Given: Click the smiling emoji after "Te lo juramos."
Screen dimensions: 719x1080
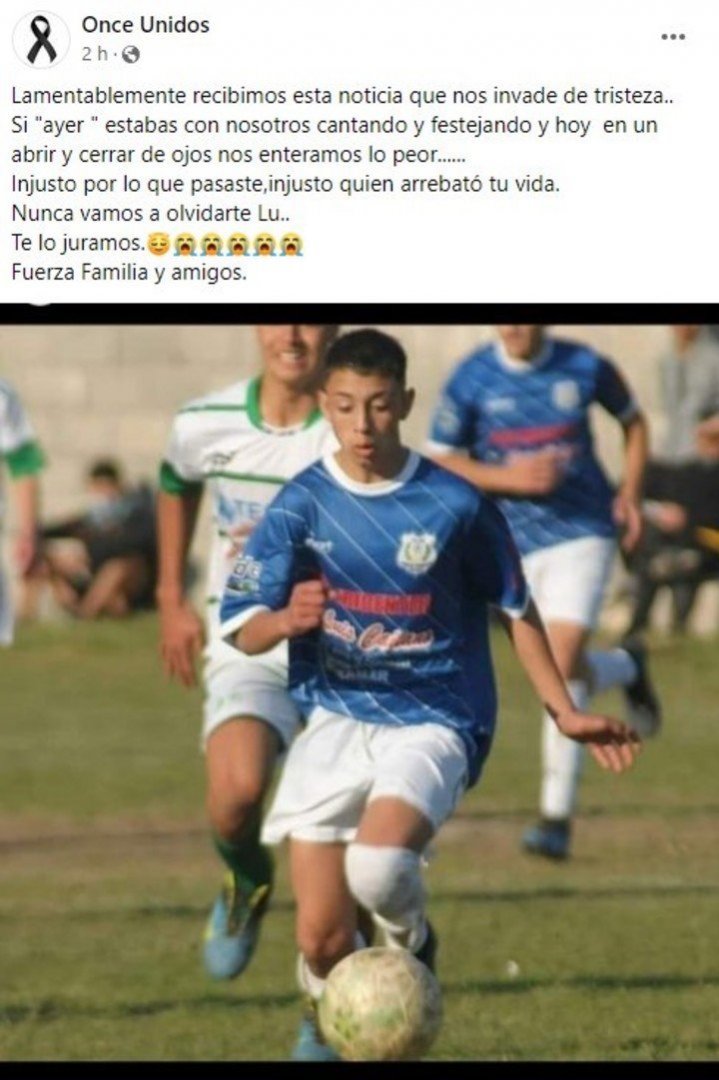Looking at the screenshot, I should click(x=158, y=243).
